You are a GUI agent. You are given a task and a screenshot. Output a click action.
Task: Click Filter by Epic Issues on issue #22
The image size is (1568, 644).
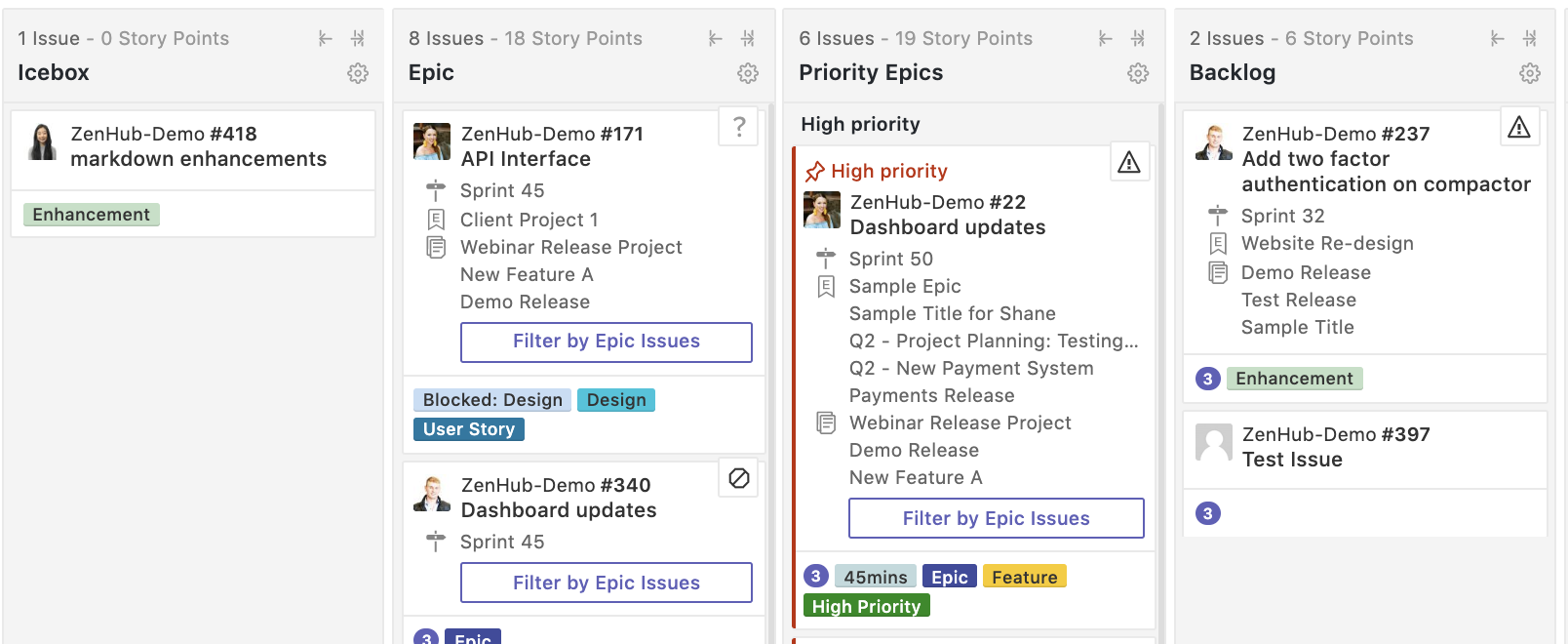(996, 518)
